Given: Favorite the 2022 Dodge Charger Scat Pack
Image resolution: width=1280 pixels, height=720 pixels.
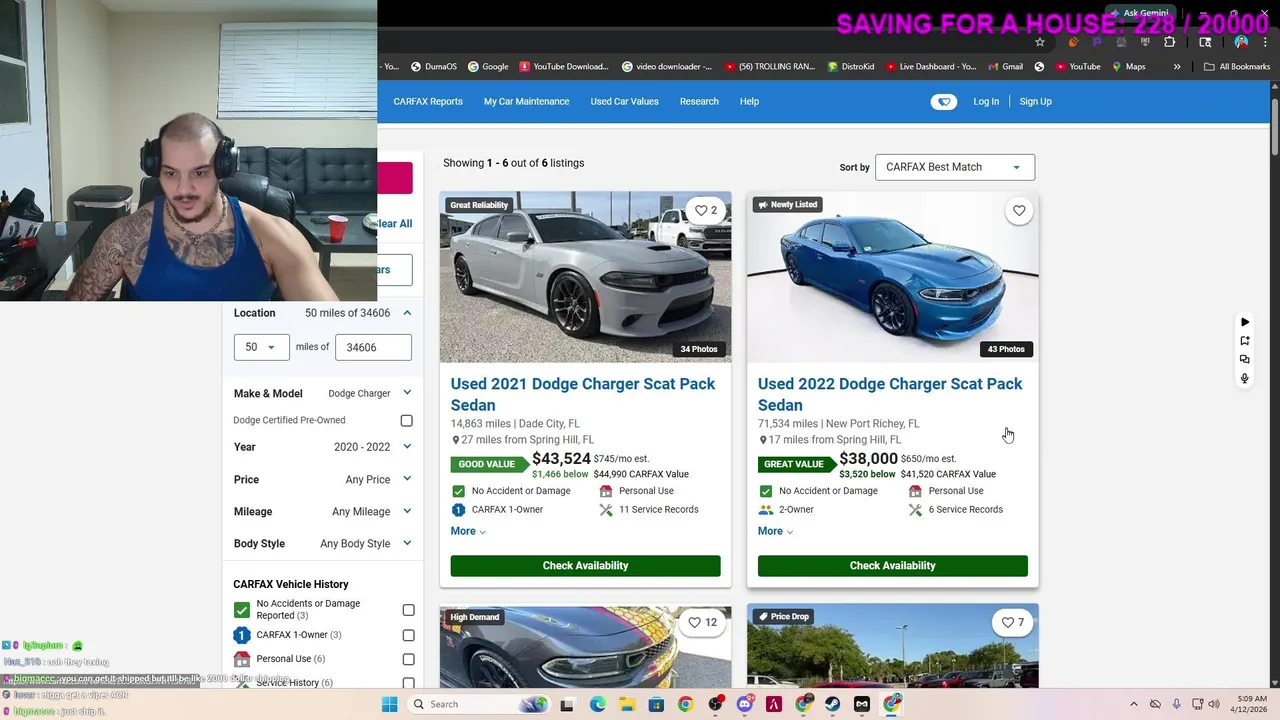Looking at the screenshot, I should [x=1019, y=210].
